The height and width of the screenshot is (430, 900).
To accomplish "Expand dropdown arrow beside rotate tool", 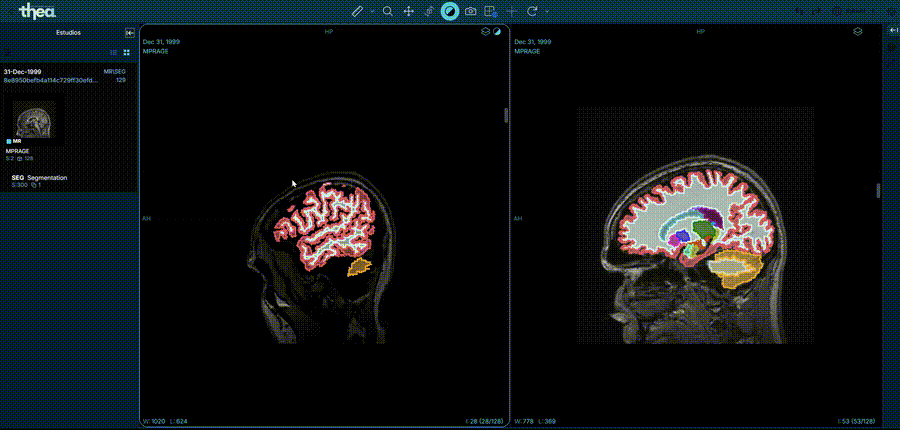I will (x=547, y=11).
